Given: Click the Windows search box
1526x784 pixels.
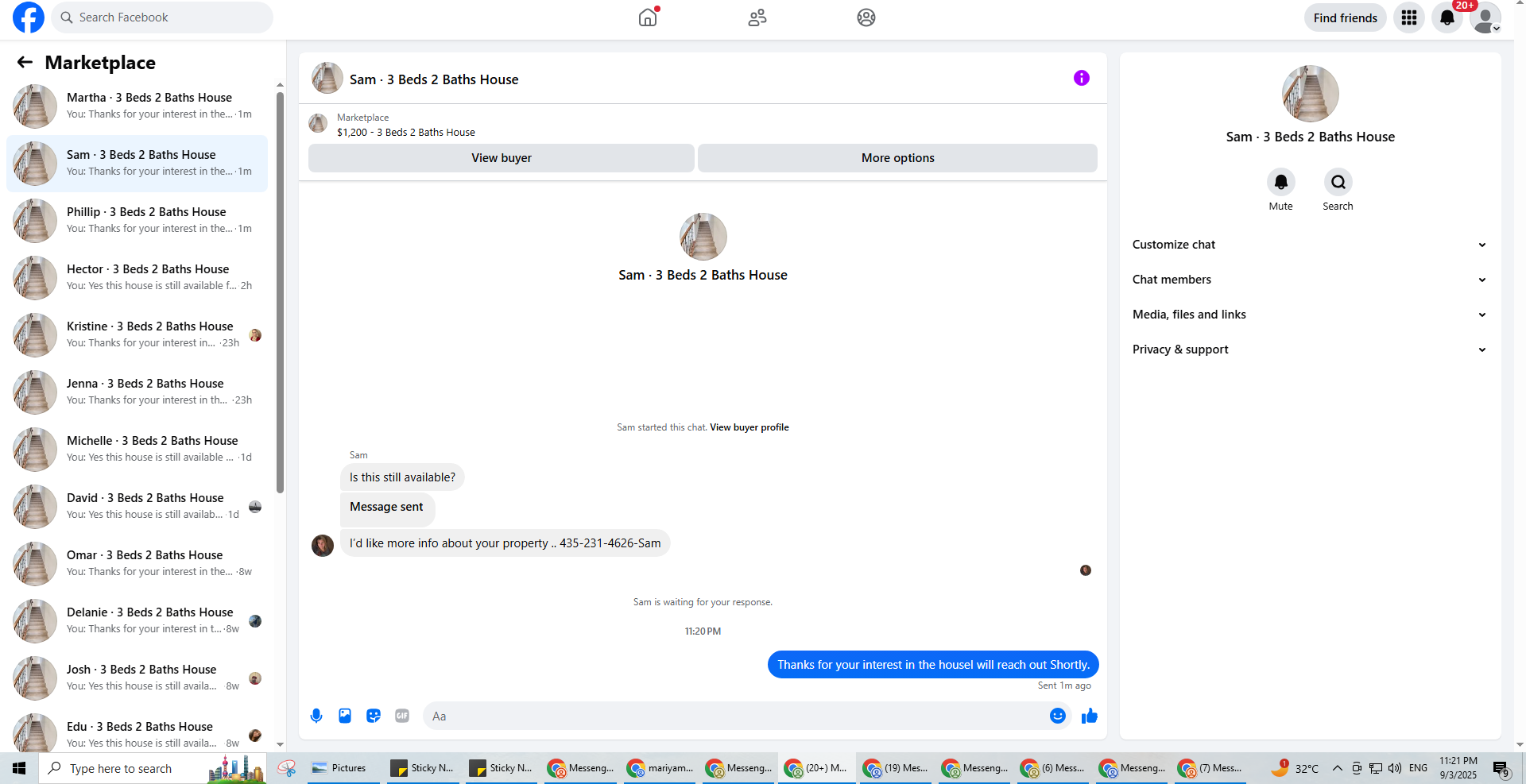Looking at the screenshot, I should coord(153,768).
